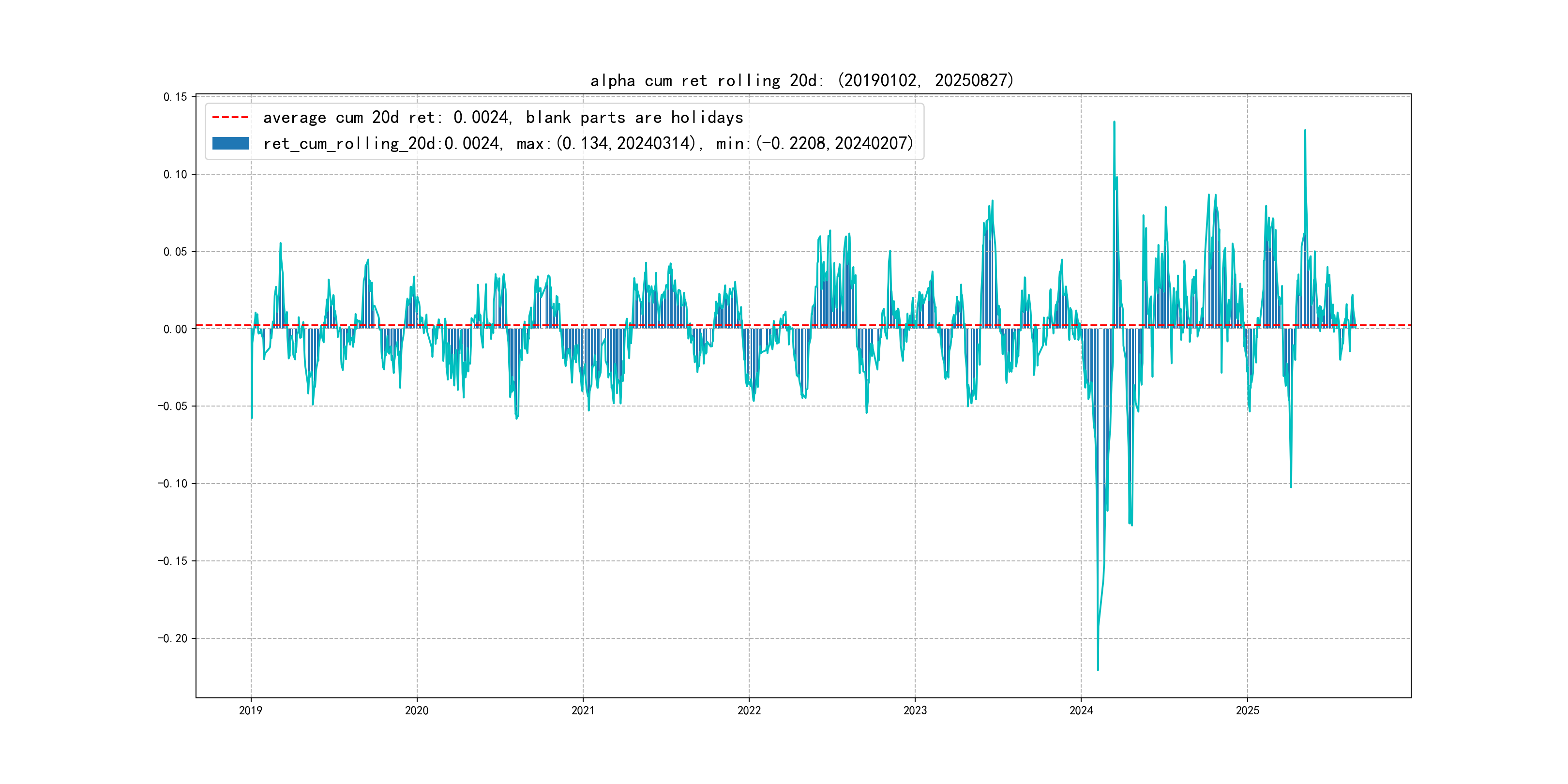Screen dimensions: 1568x784
Task: Click the 2023 x-axis tick label
Action: (915, 710)
